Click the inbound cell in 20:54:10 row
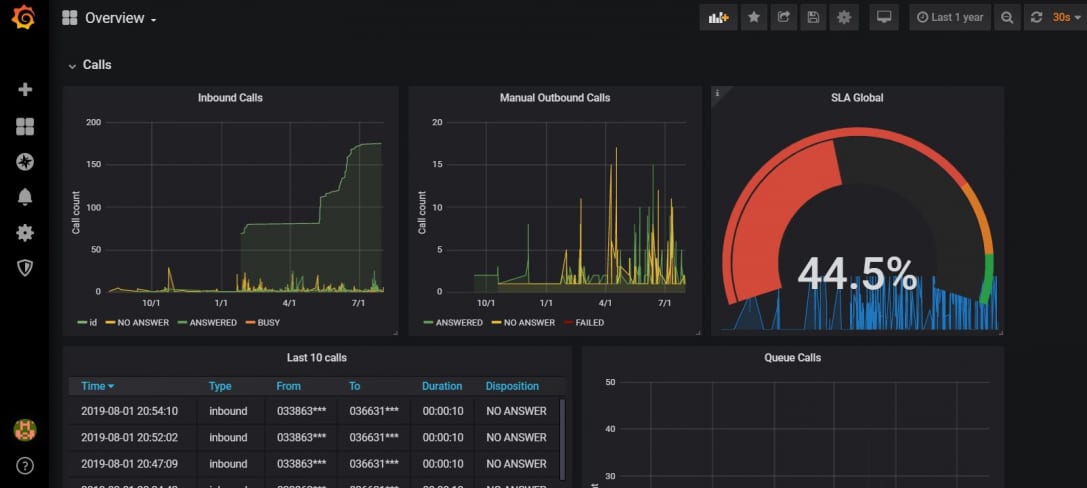The height and width of the screenshot is (488, 1087). click(x=228, y=411)
